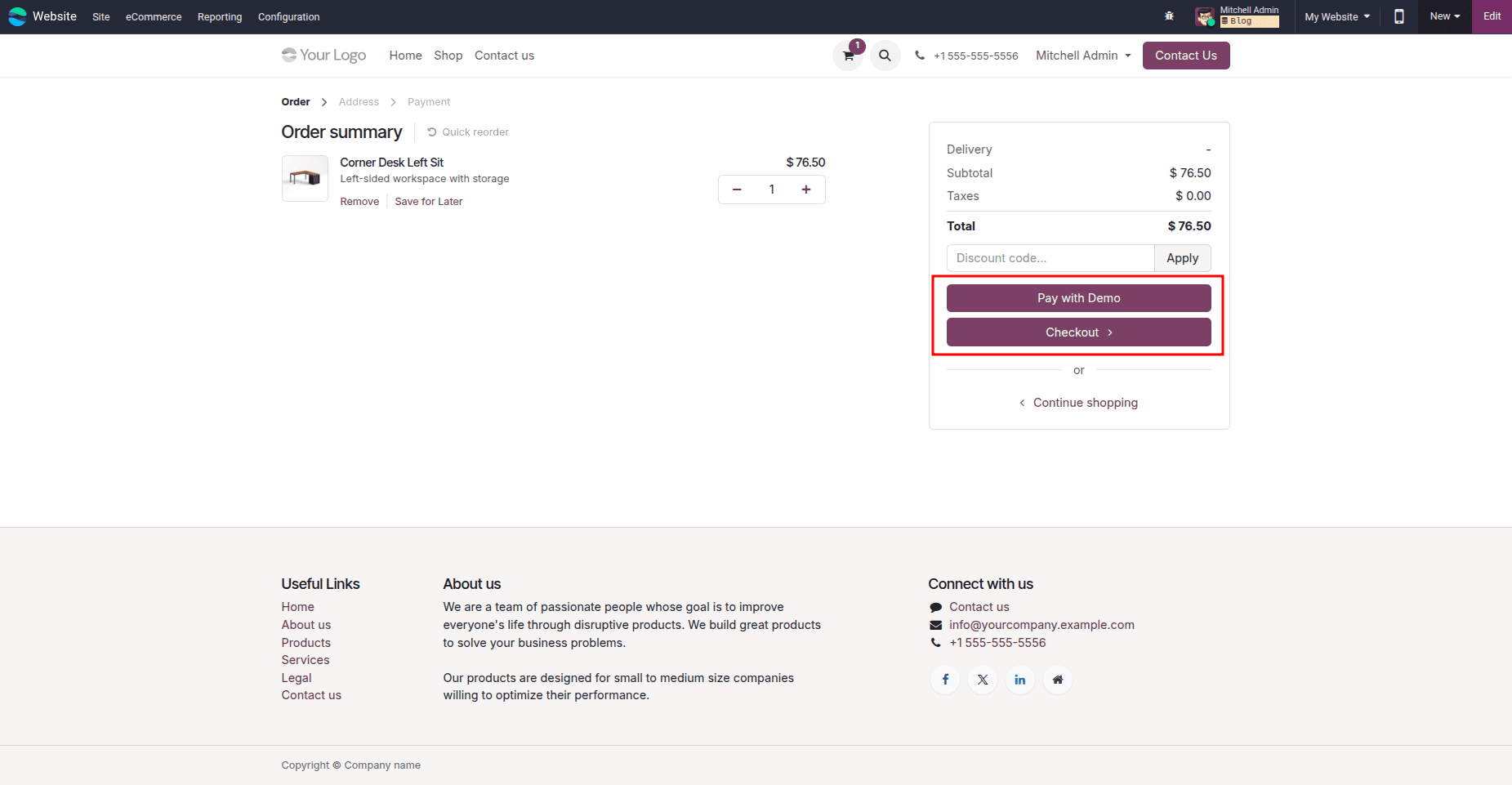Click Save for Later link
1512x785 pixels.
[x=429, y=202]
